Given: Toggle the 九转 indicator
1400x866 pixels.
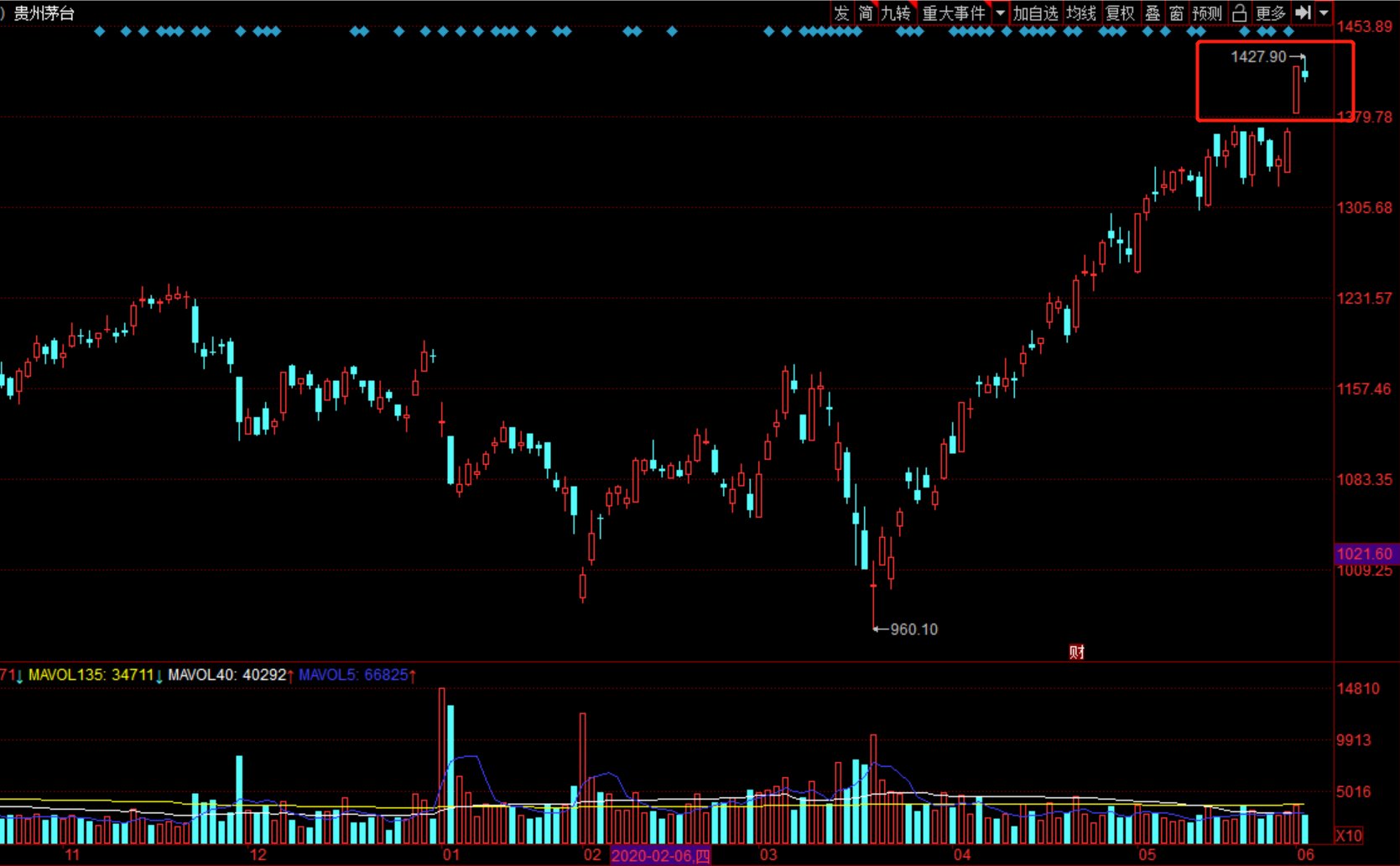Looking at the screenshot, I should [x=896, y=13].
